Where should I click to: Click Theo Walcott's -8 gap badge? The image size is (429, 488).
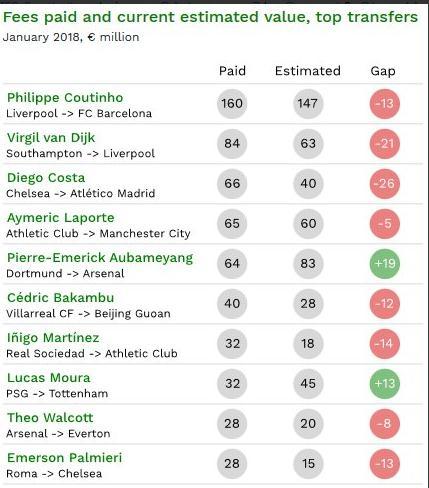point(385,424)
